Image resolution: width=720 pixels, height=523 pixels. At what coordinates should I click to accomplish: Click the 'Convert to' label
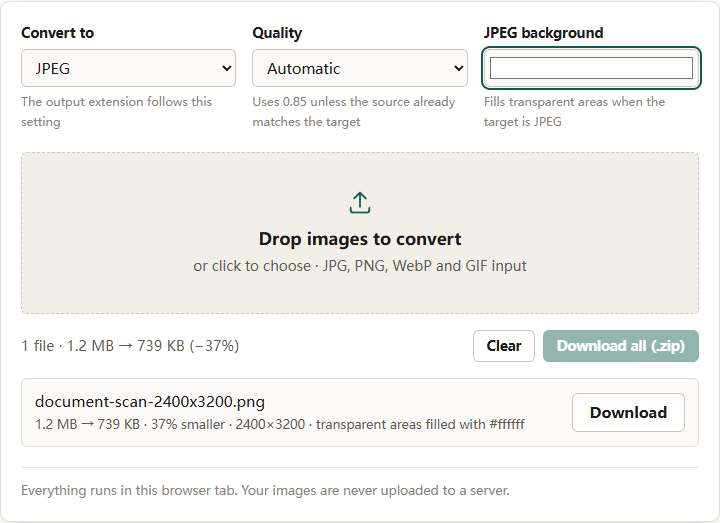(57, 33)
